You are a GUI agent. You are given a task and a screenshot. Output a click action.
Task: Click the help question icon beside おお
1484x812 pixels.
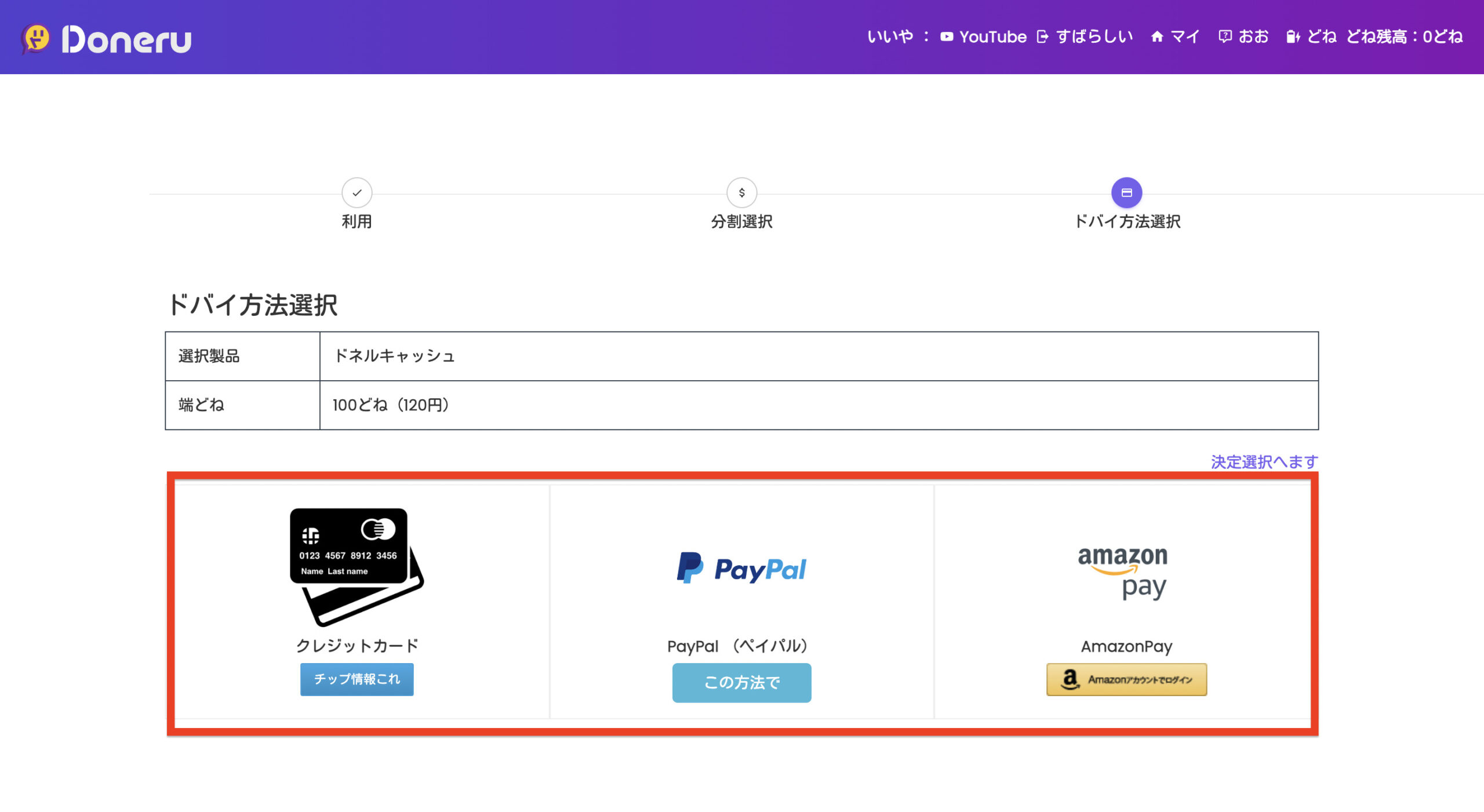(1225, 37)
